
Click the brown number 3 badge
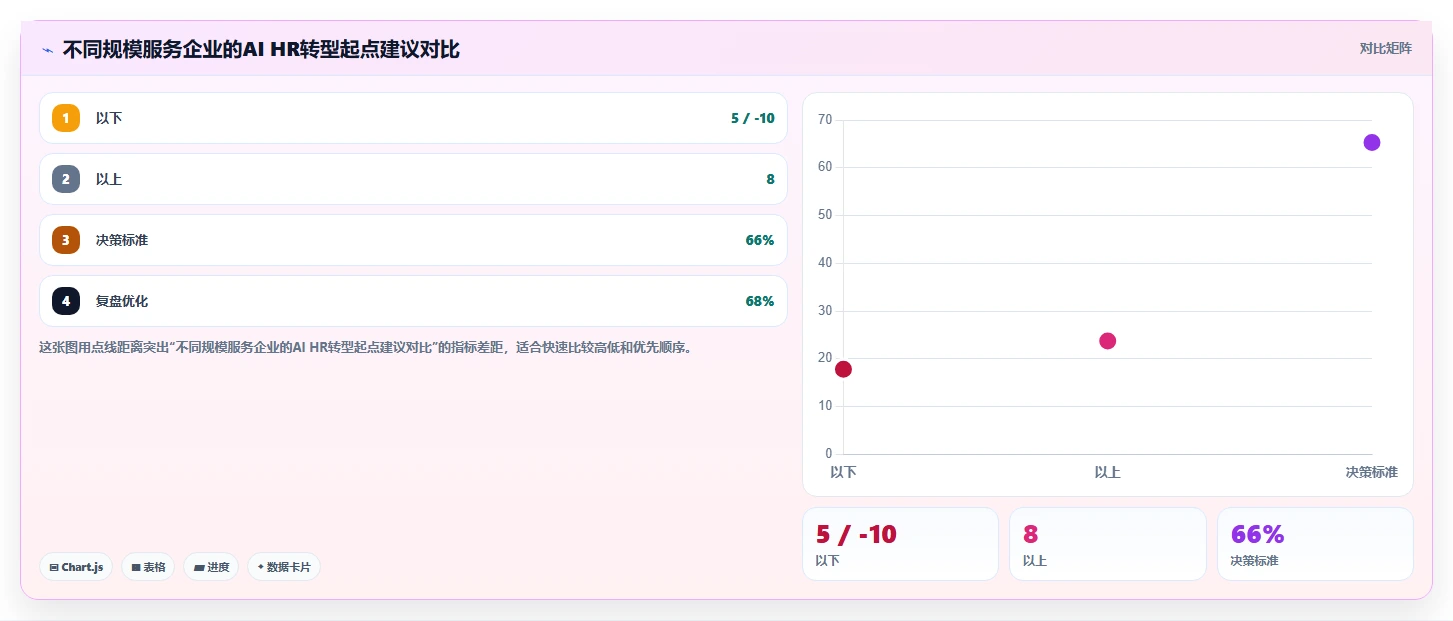coord(66,240)
